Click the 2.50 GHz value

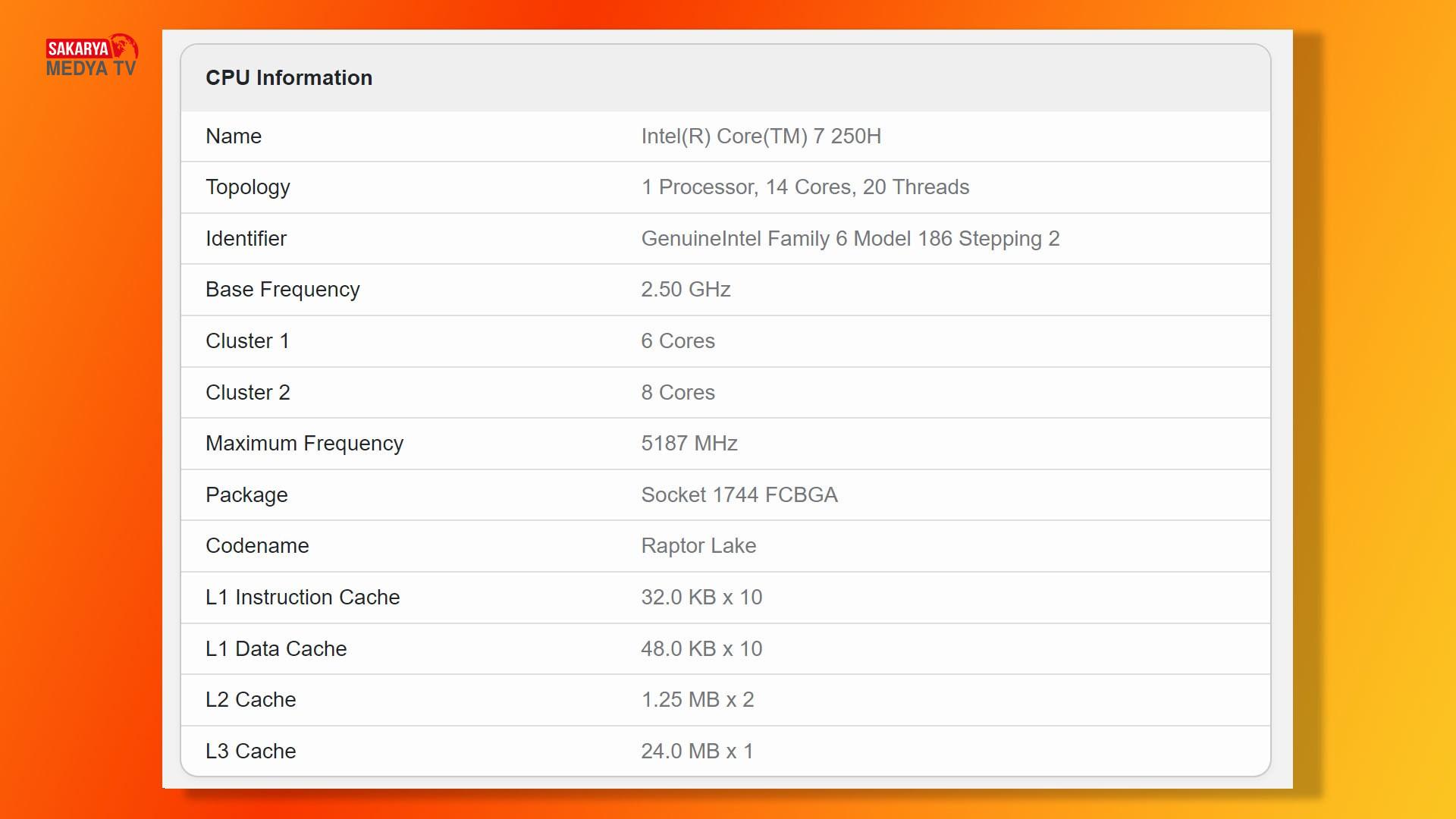[x=686, y=290]
